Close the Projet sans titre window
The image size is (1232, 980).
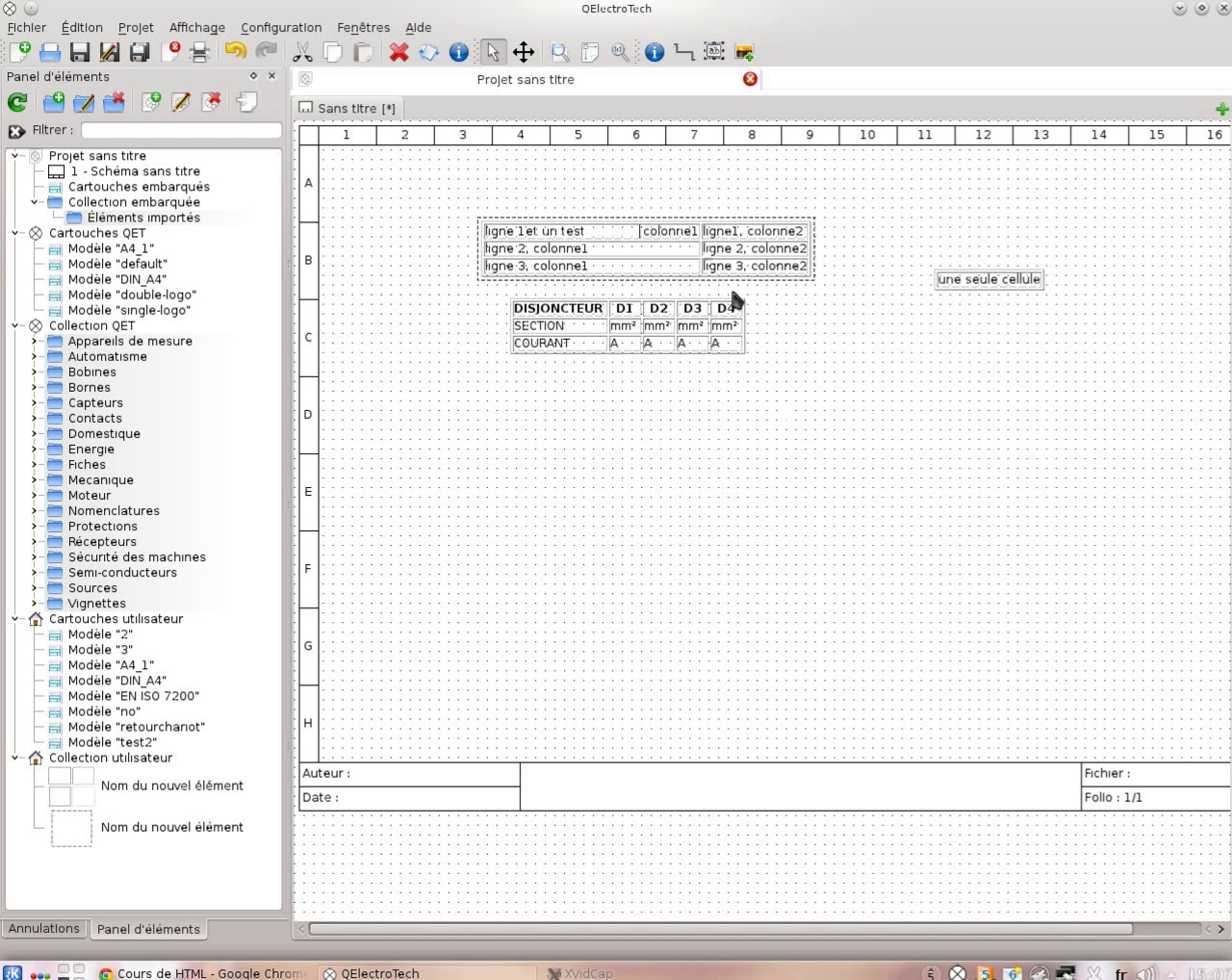(x=750, y=80)
